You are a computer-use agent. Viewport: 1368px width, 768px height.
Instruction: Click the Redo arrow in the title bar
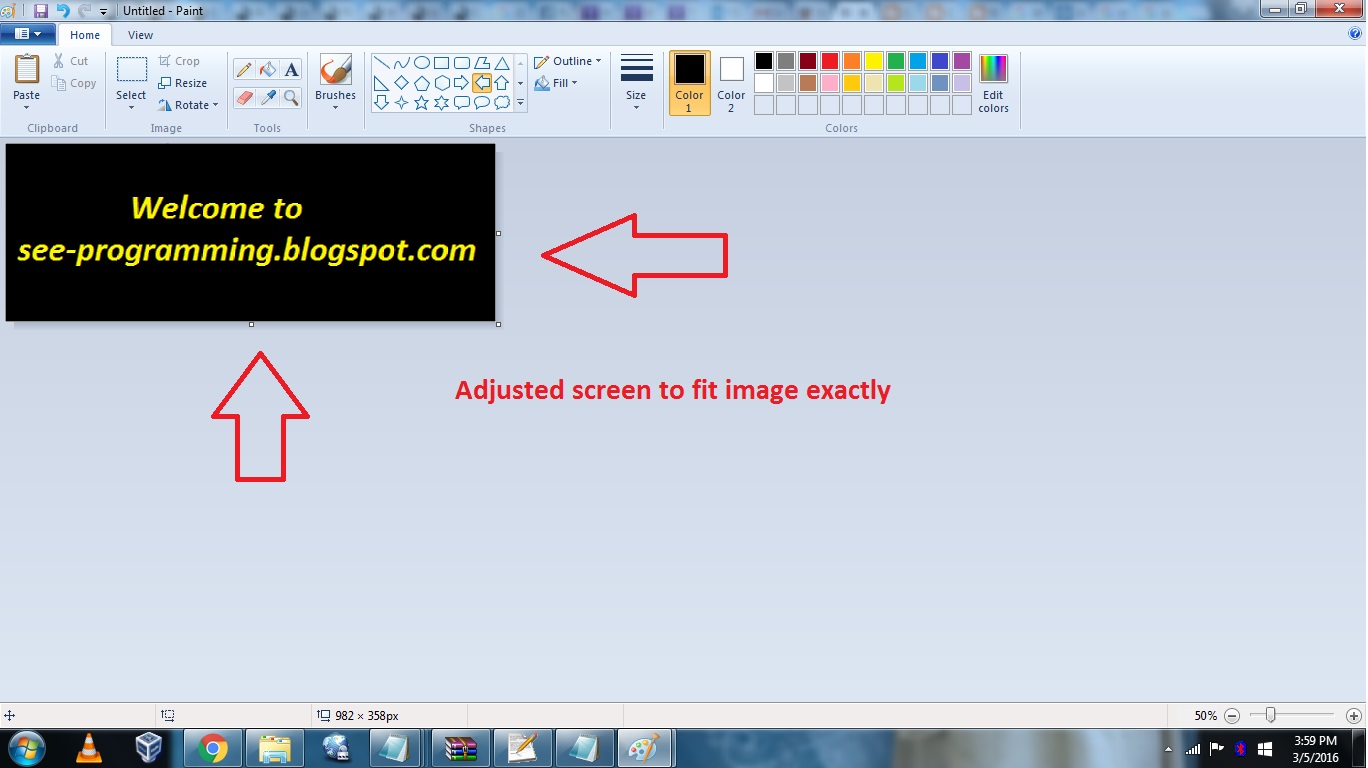point(84,10)
